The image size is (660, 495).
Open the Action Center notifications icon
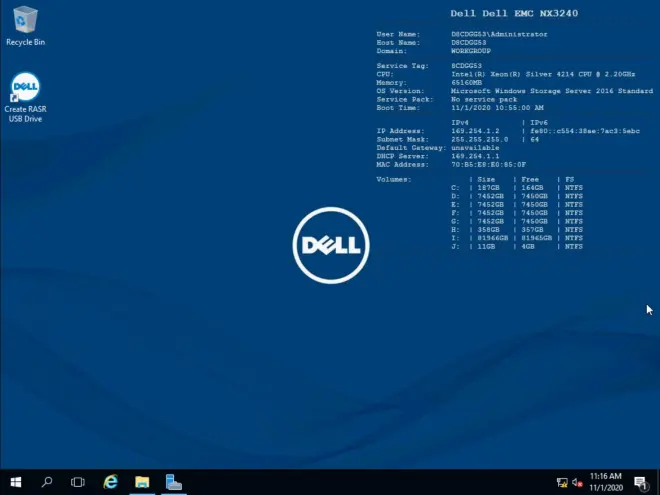pyautogui.click(x=641, y=483)
